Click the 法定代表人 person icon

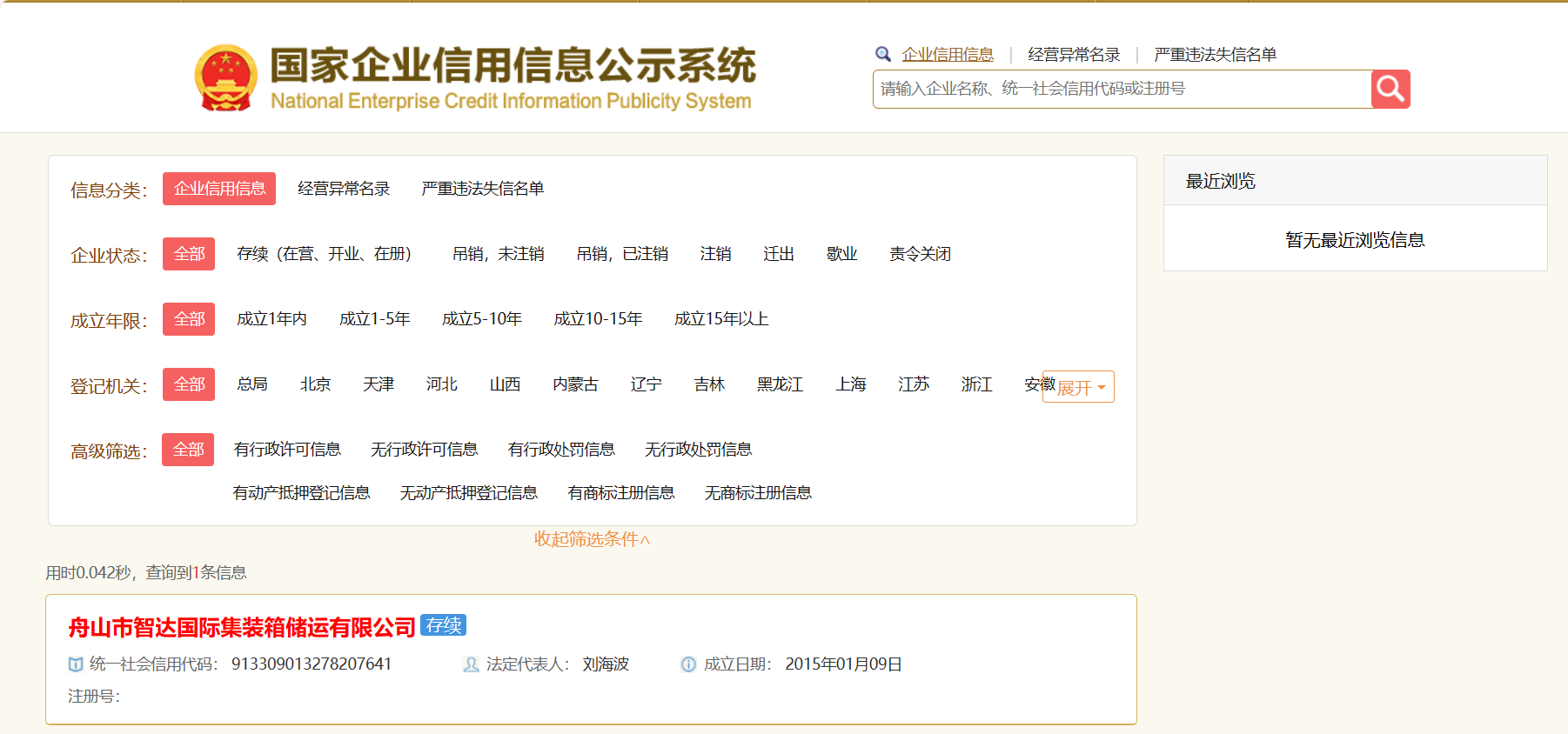pyautogui.click(x=471, y=664)
